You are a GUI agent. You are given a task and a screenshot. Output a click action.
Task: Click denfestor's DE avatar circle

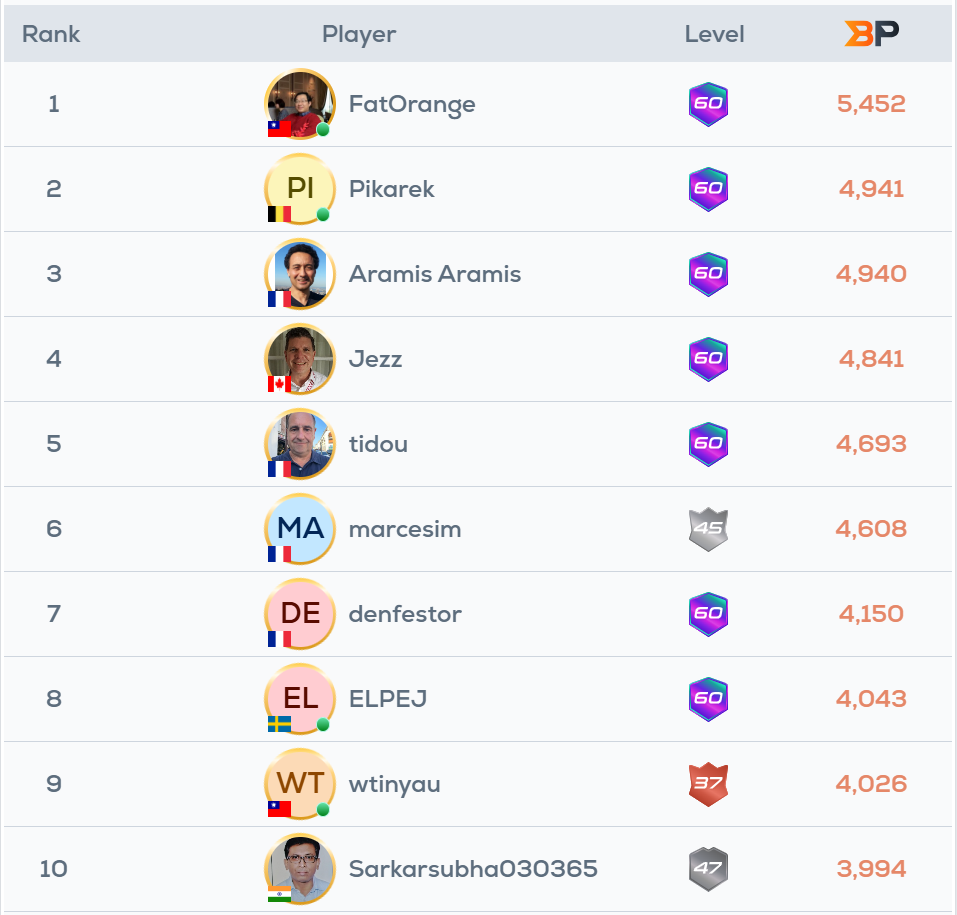point(299,614)
